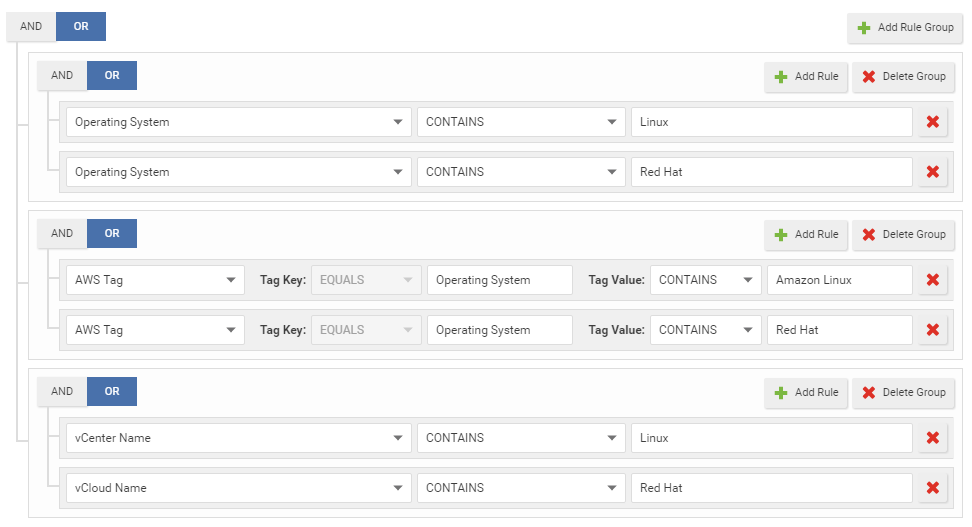Screen dimensions: 972x527
Task: Set the last group operator to AND
Action: [62, 392]
